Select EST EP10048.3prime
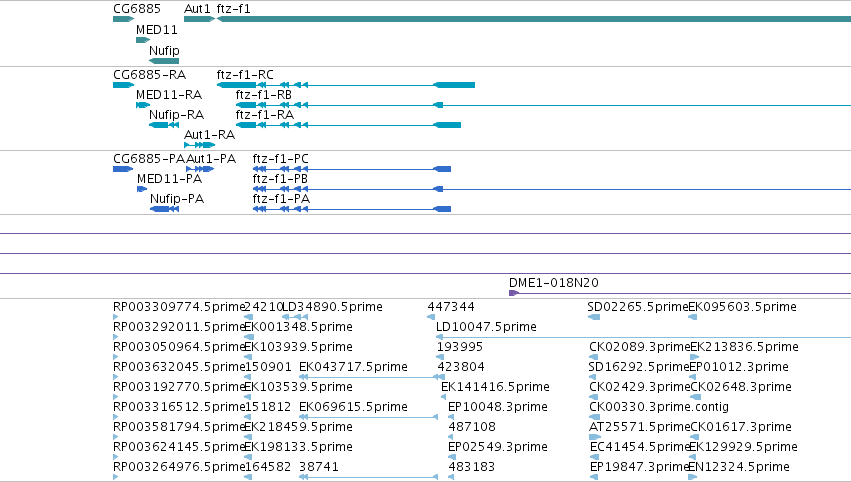 pos(498,407)
